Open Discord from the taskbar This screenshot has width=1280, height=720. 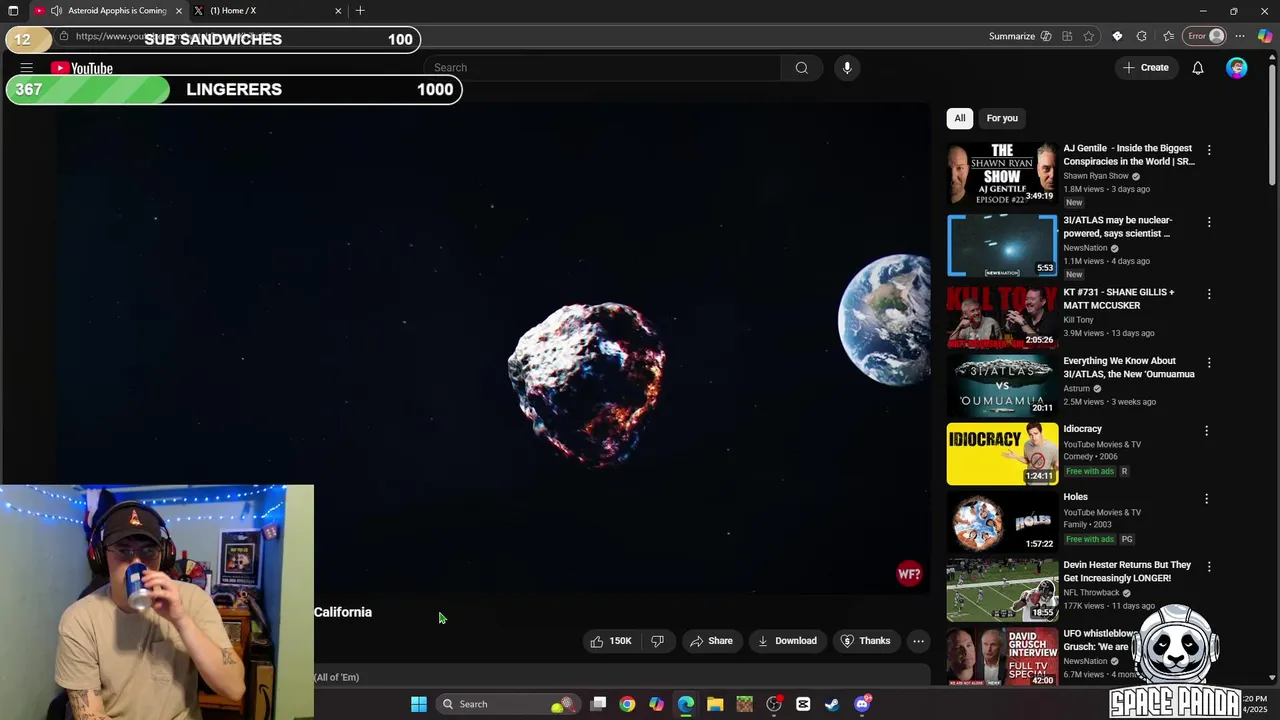tap(862, 704)
